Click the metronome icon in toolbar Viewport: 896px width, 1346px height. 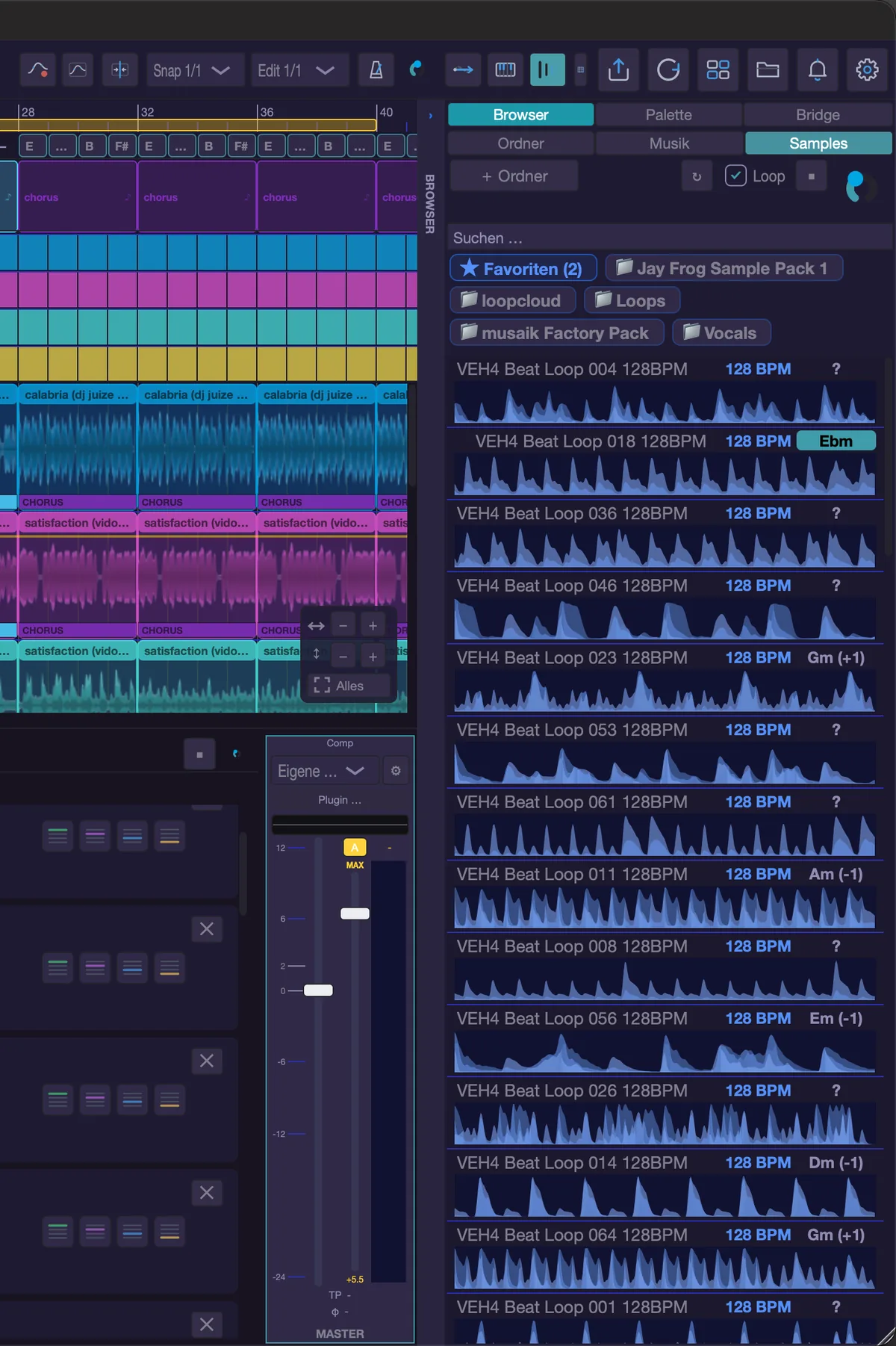coord(376,70)
